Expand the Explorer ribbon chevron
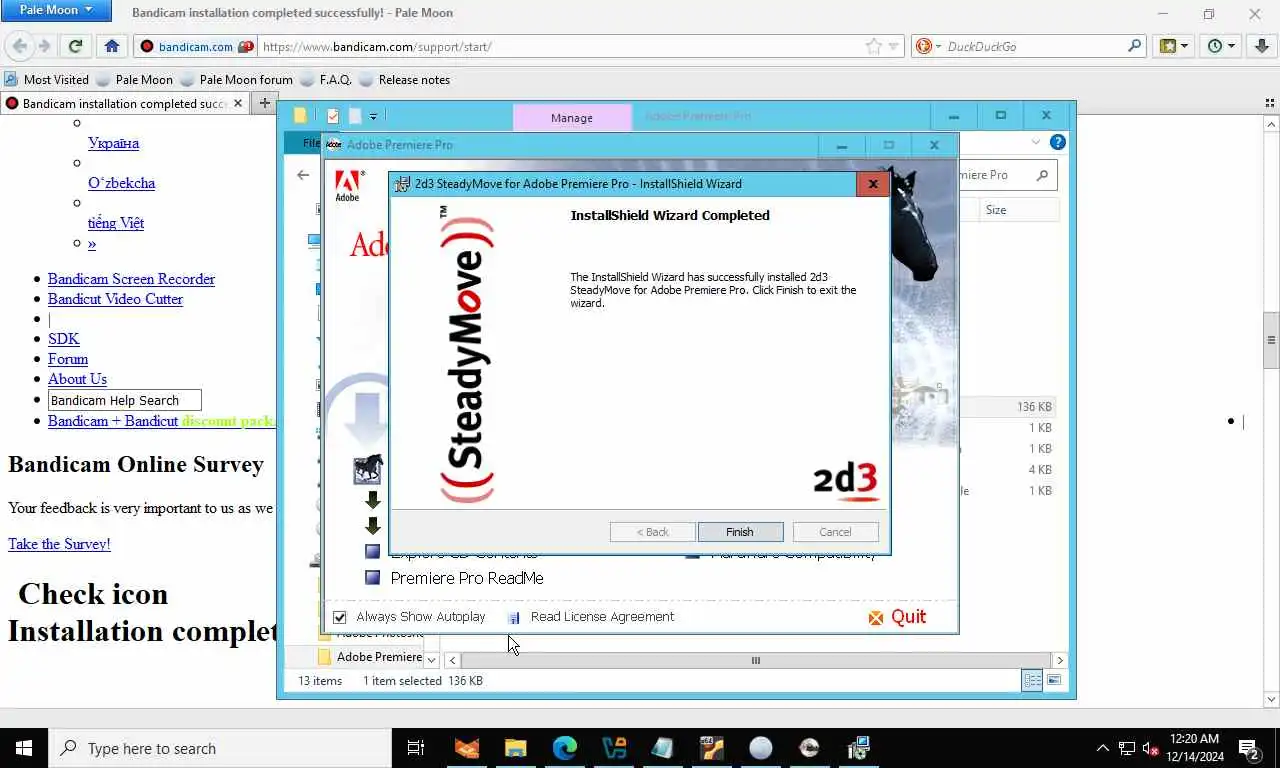This screenshot has height=768, width=1280. (1036, 142)
